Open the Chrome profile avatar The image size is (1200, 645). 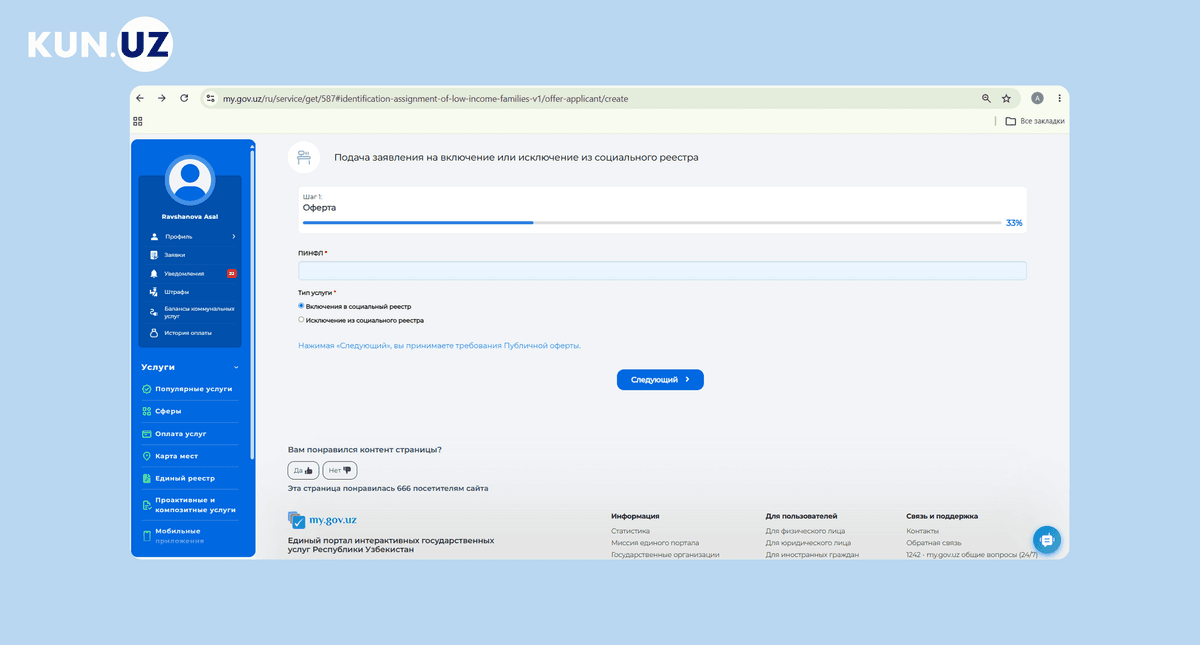pos(1037,99)
